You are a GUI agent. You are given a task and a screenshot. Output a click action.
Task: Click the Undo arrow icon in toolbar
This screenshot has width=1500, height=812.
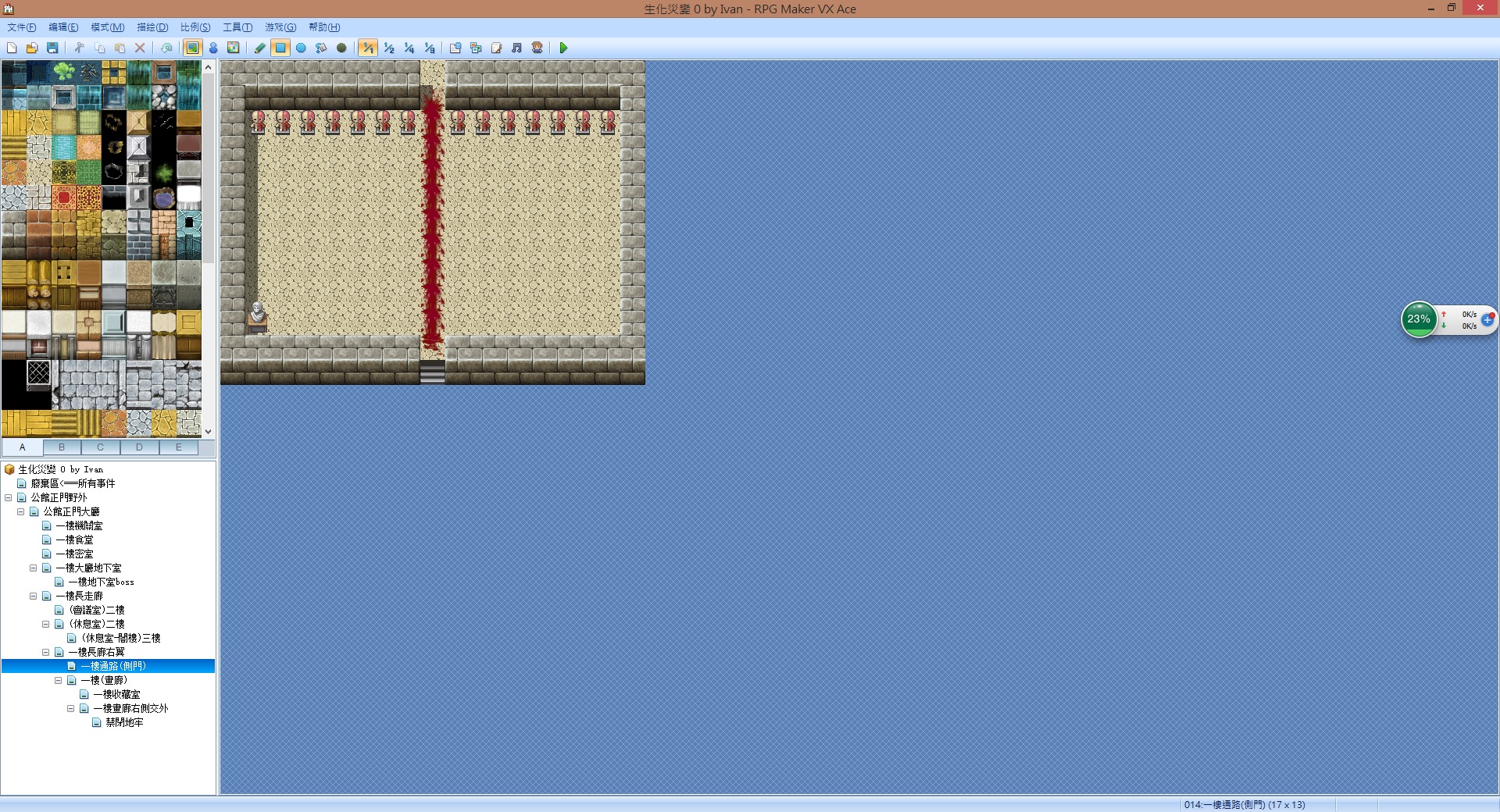point(166,48)
